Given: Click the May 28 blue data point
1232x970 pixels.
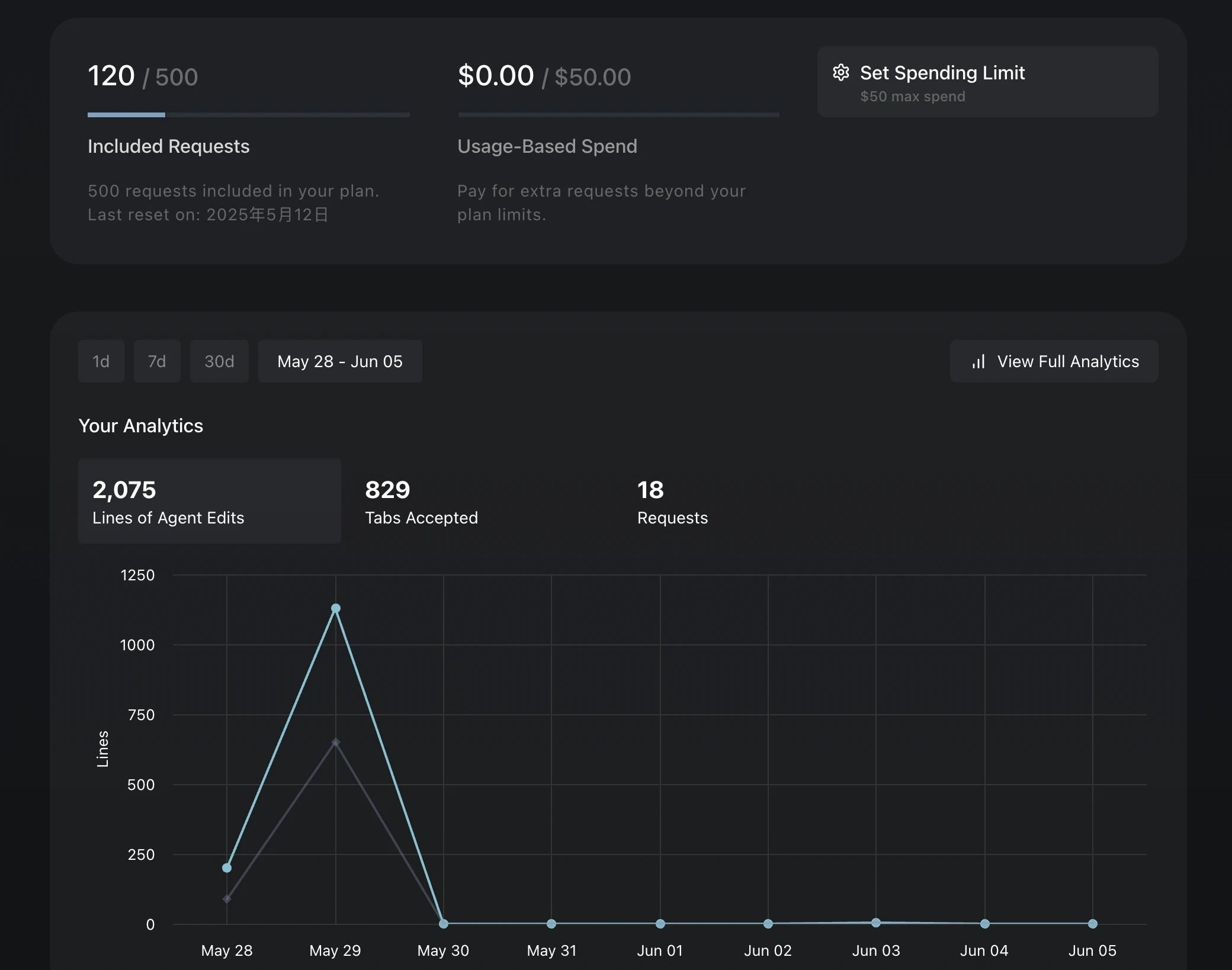Looking at the screenshot, I should pyautogui.click(x=227, y=868).
